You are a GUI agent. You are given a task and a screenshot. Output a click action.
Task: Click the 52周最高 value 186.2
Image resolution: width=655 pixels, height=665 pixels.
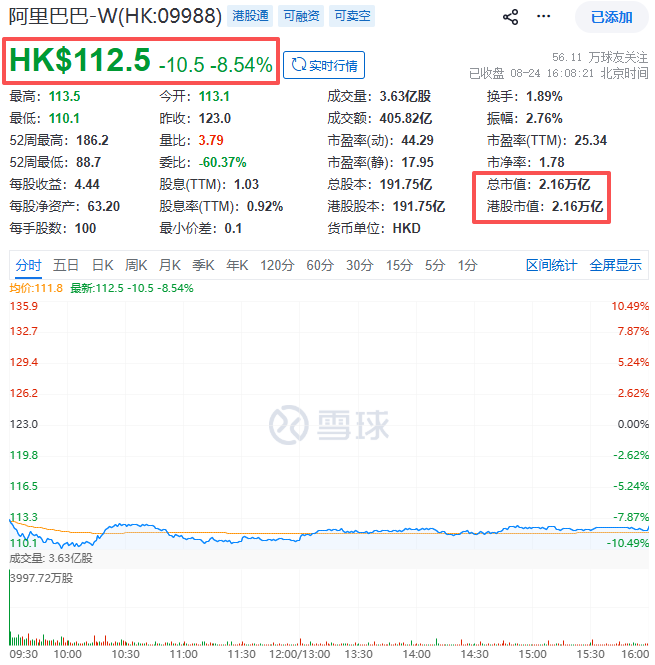[x=92, y=140]
